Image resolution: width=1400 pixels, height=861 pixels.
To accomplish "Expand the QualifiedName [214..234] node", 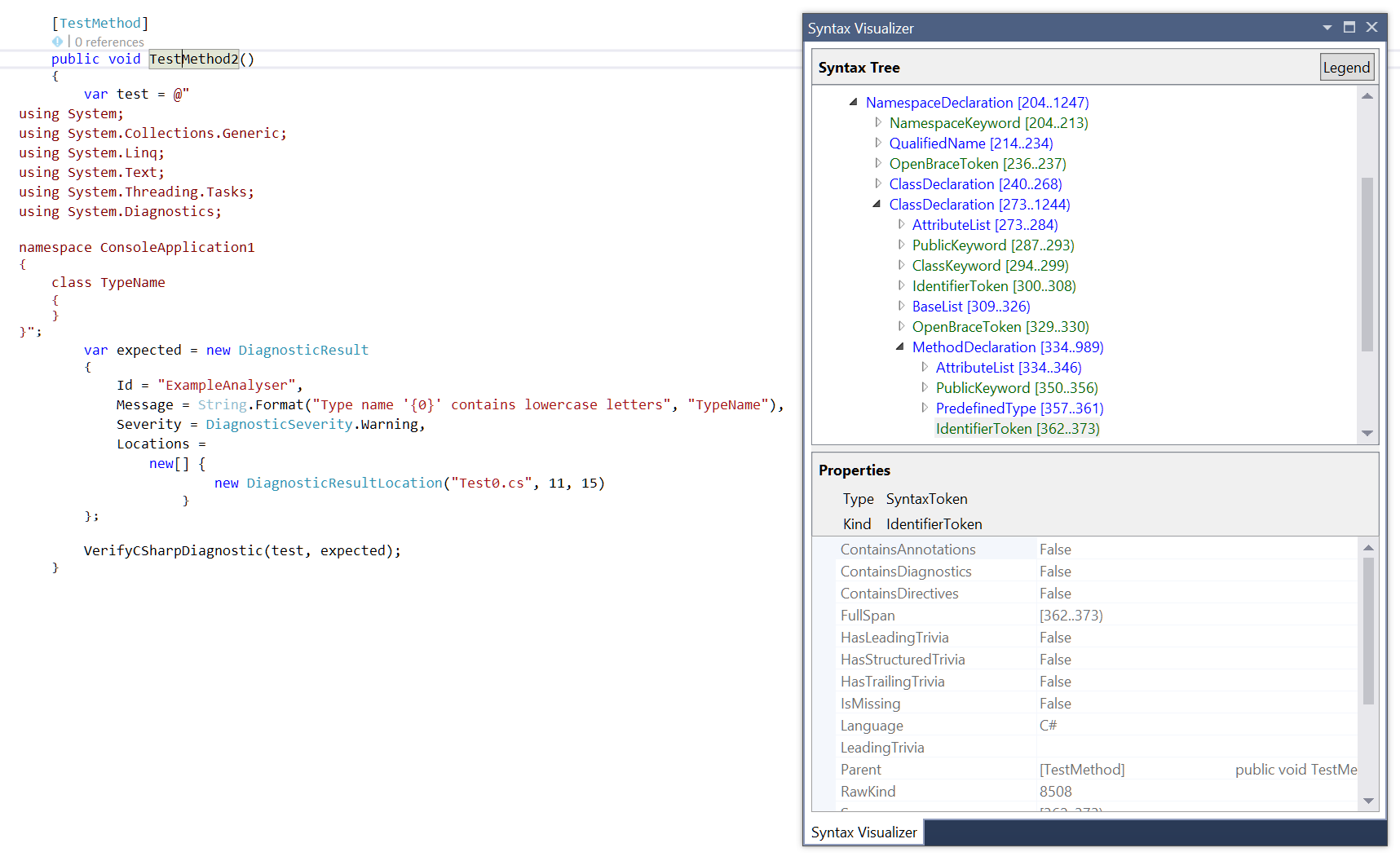I will [x=878, y=143].
